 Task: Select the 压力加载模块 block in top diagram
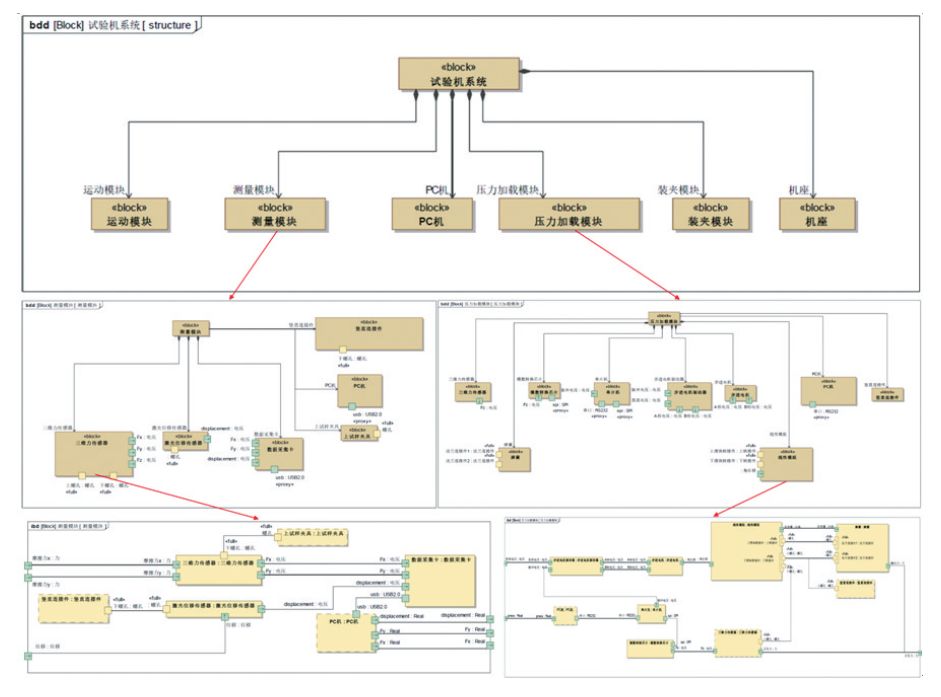pyautogui.click(x=569, y=214)
